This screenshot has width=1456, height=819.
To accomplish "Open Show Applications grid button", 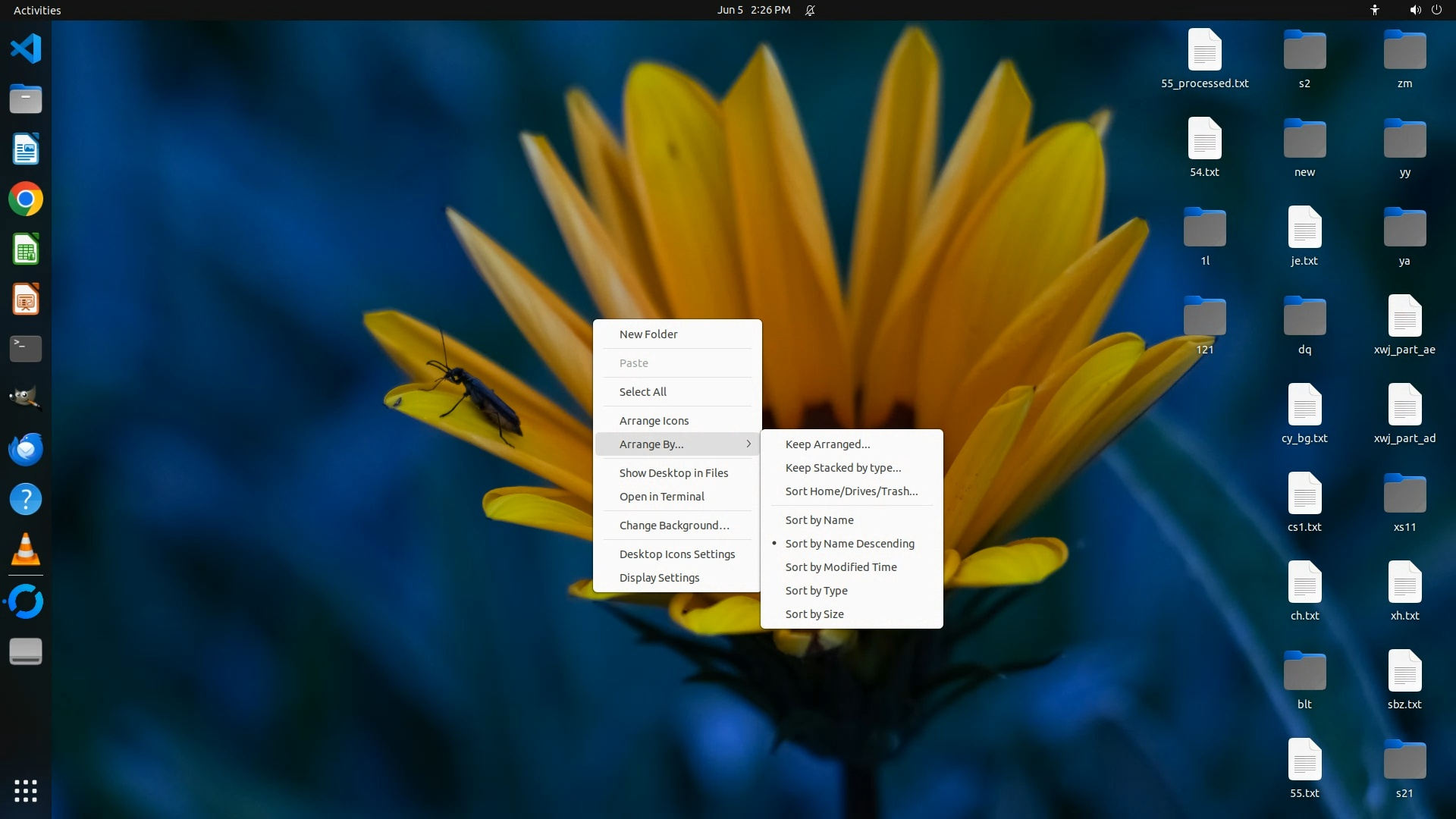I will pyautogui.click(x=25, y=791).
